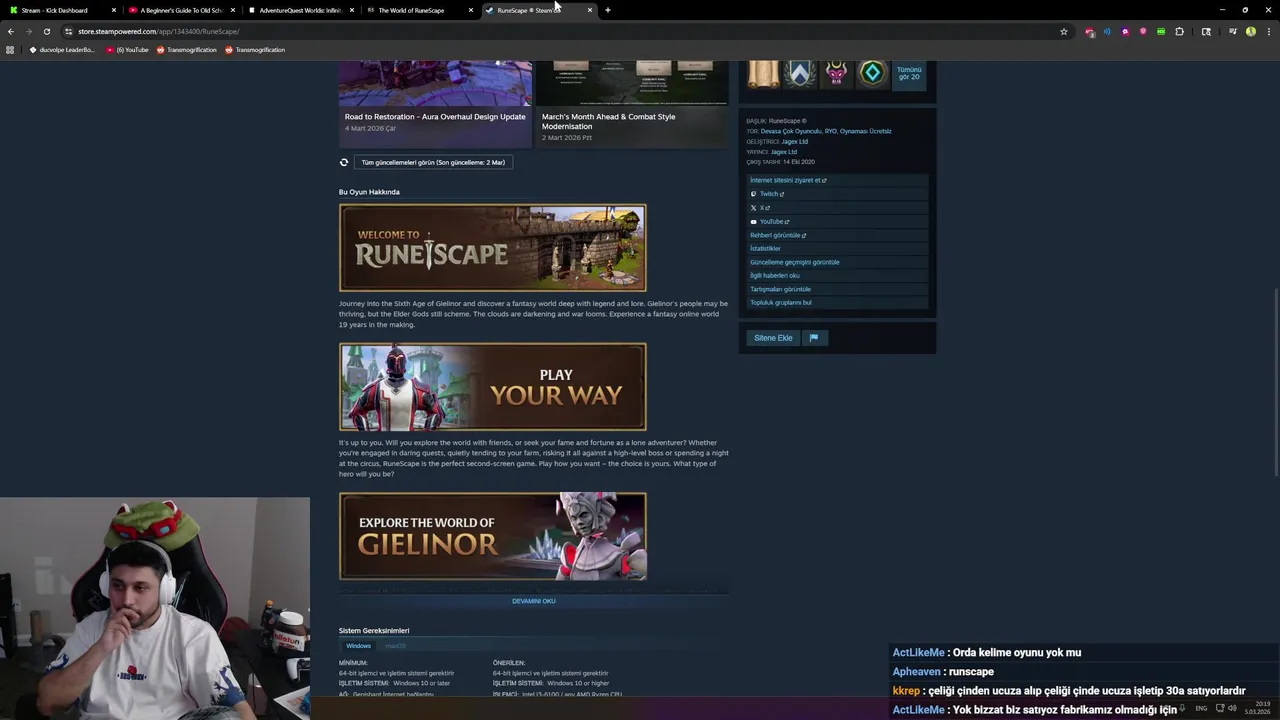This screenshot has width=1280, height=720.
Task: Click the Sitene Ekle button
Action: point(773,338)
